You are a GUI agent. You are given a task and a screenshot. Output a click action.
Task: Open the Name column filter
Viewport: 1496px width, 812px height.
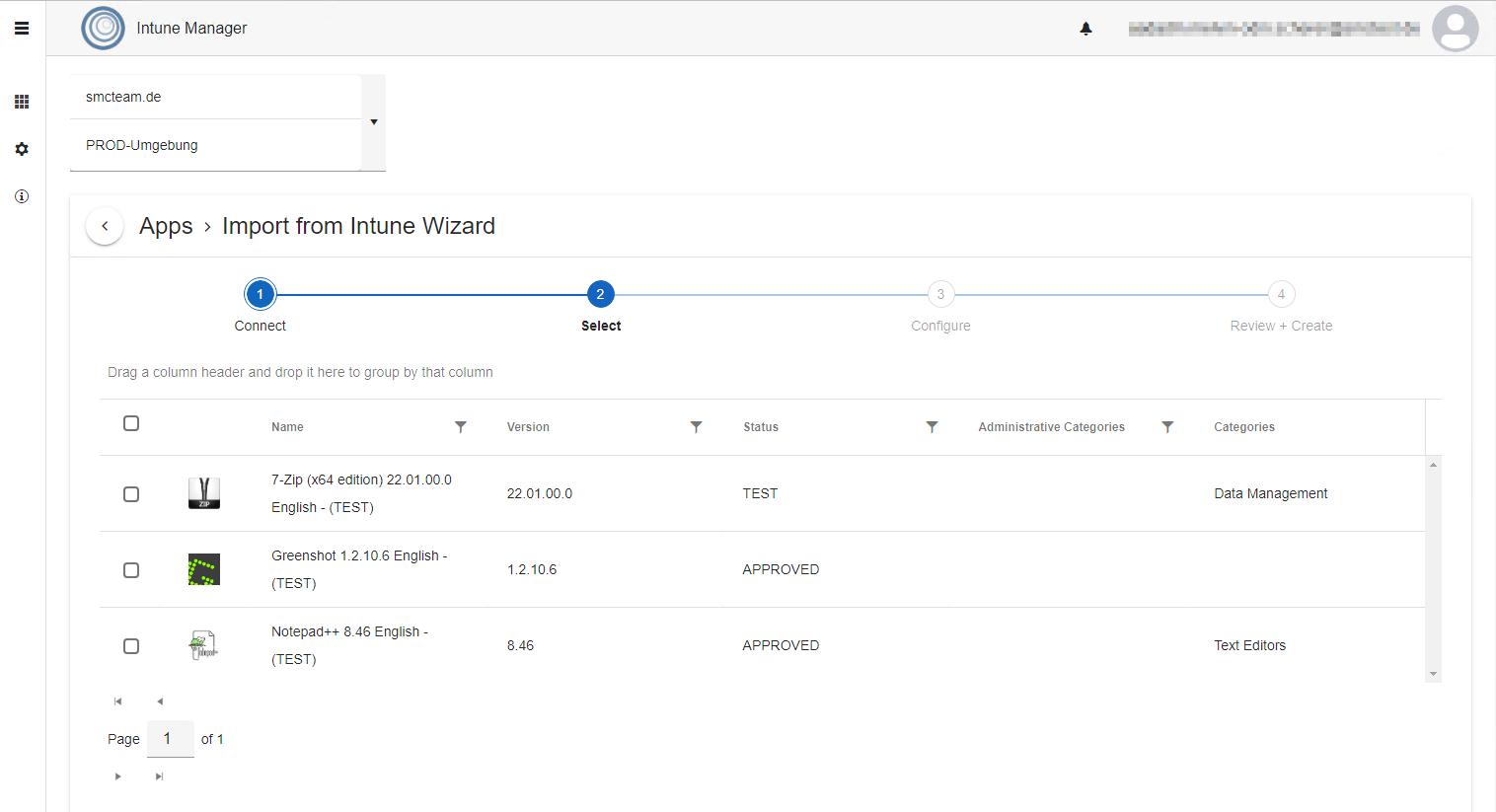click(460, 427)
